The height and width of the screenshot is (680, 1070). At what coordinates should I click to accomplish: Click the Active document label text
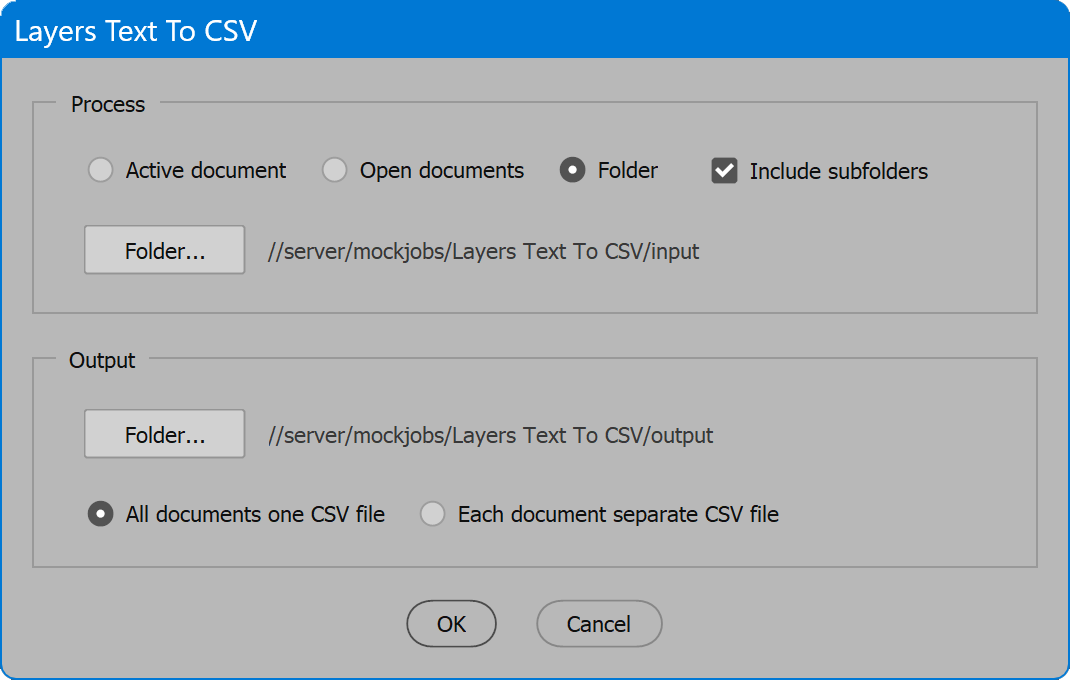(x=205, y=170)
